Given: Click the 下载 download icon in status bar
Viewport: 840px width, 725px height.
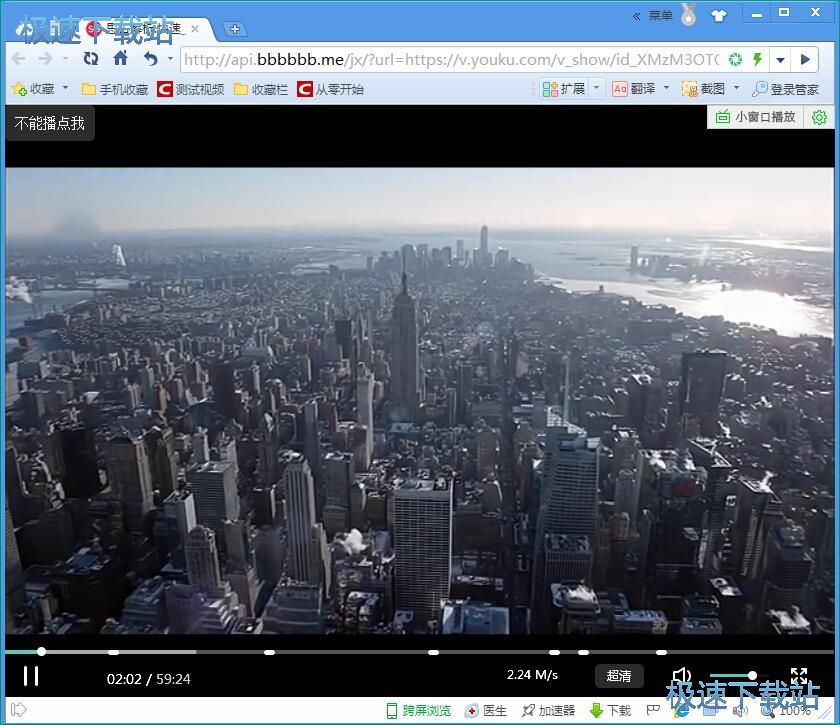Looking at the screenshot, I should click(x=610, y=711).
